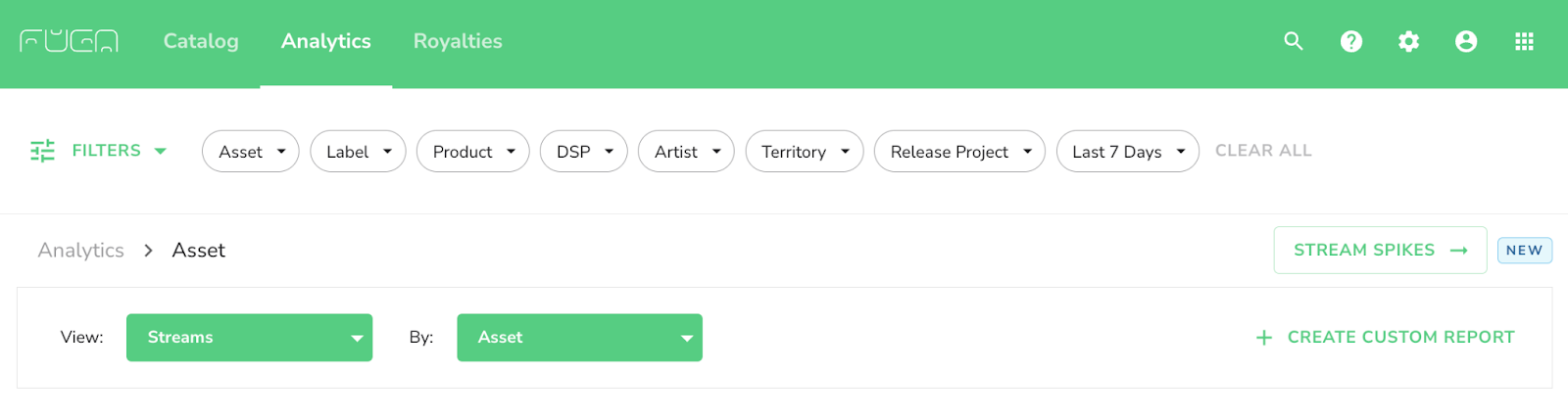The width and height of the screenshot is (1568, 420).
Task: Open the Release Project filter dropdown
Action: point(959,152)
